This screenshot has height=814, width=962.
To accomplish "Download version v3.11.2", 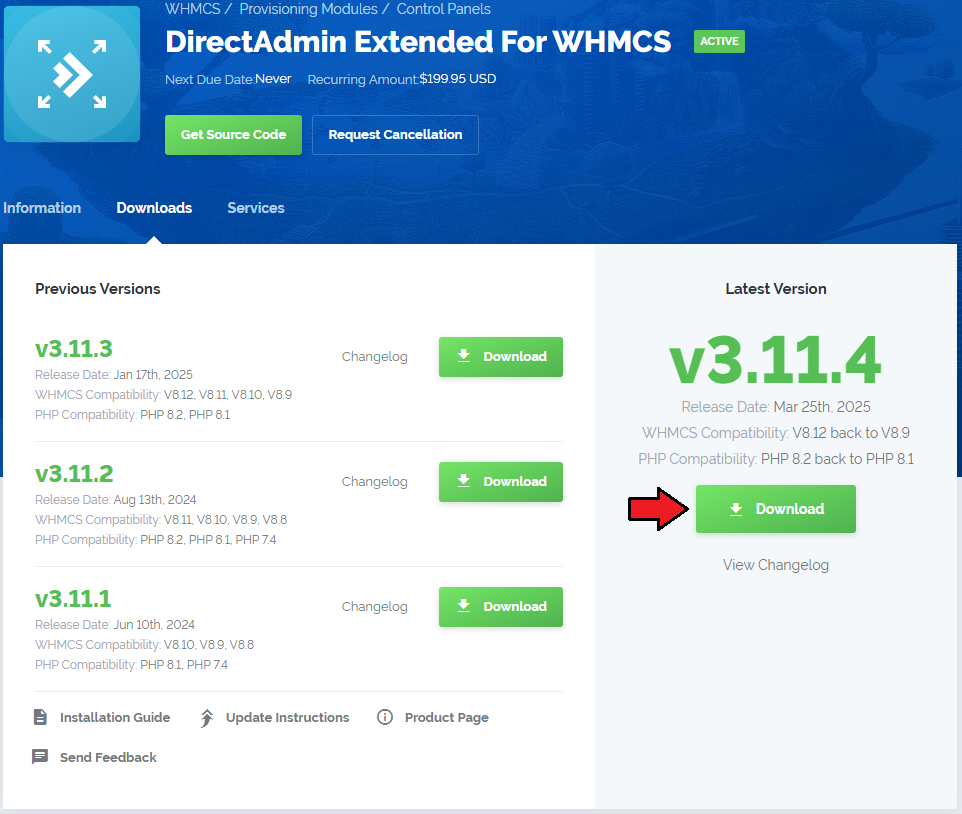I will [501, 482].
